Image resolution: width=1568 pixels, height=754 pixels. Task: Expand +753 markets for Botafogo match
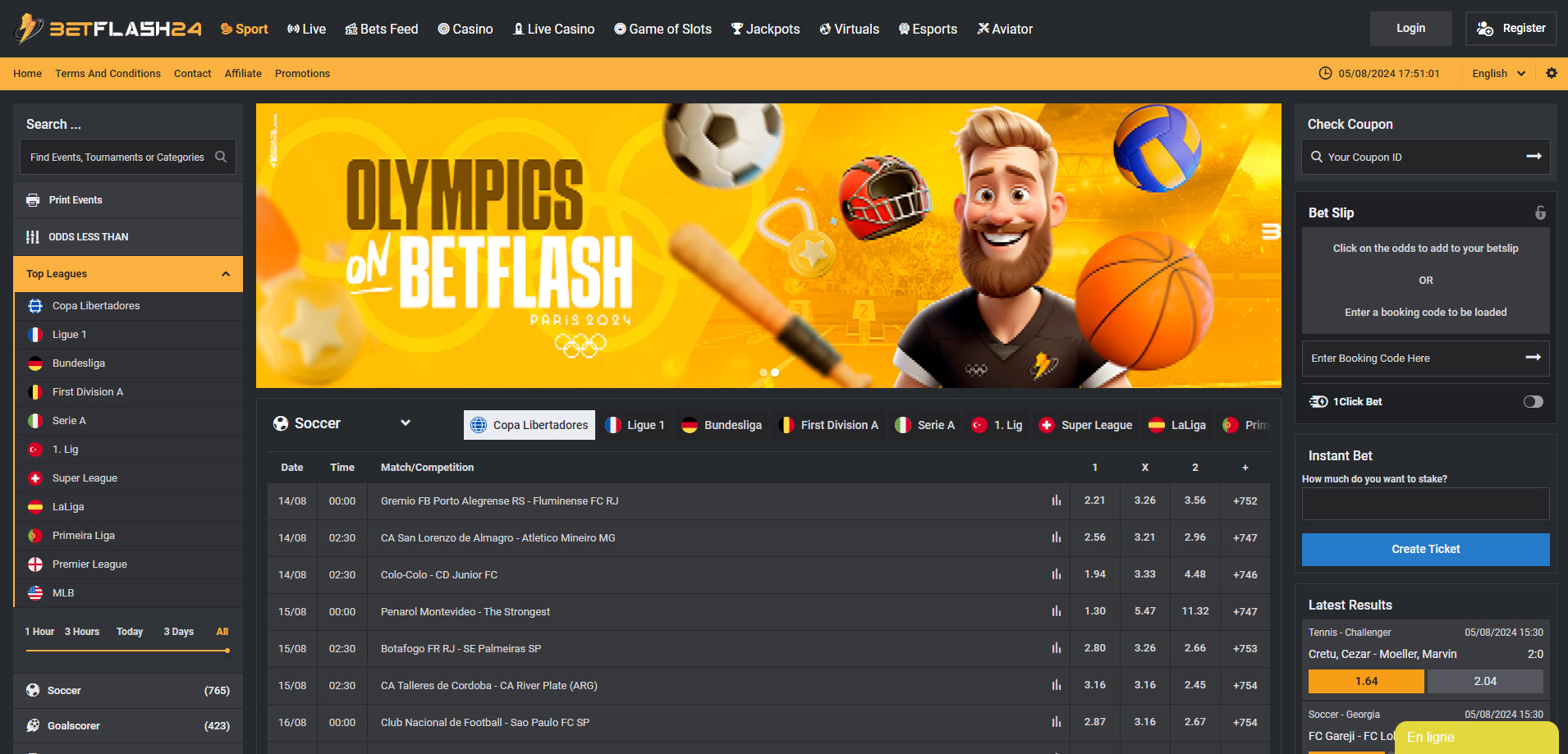(x=1245, y=648)
